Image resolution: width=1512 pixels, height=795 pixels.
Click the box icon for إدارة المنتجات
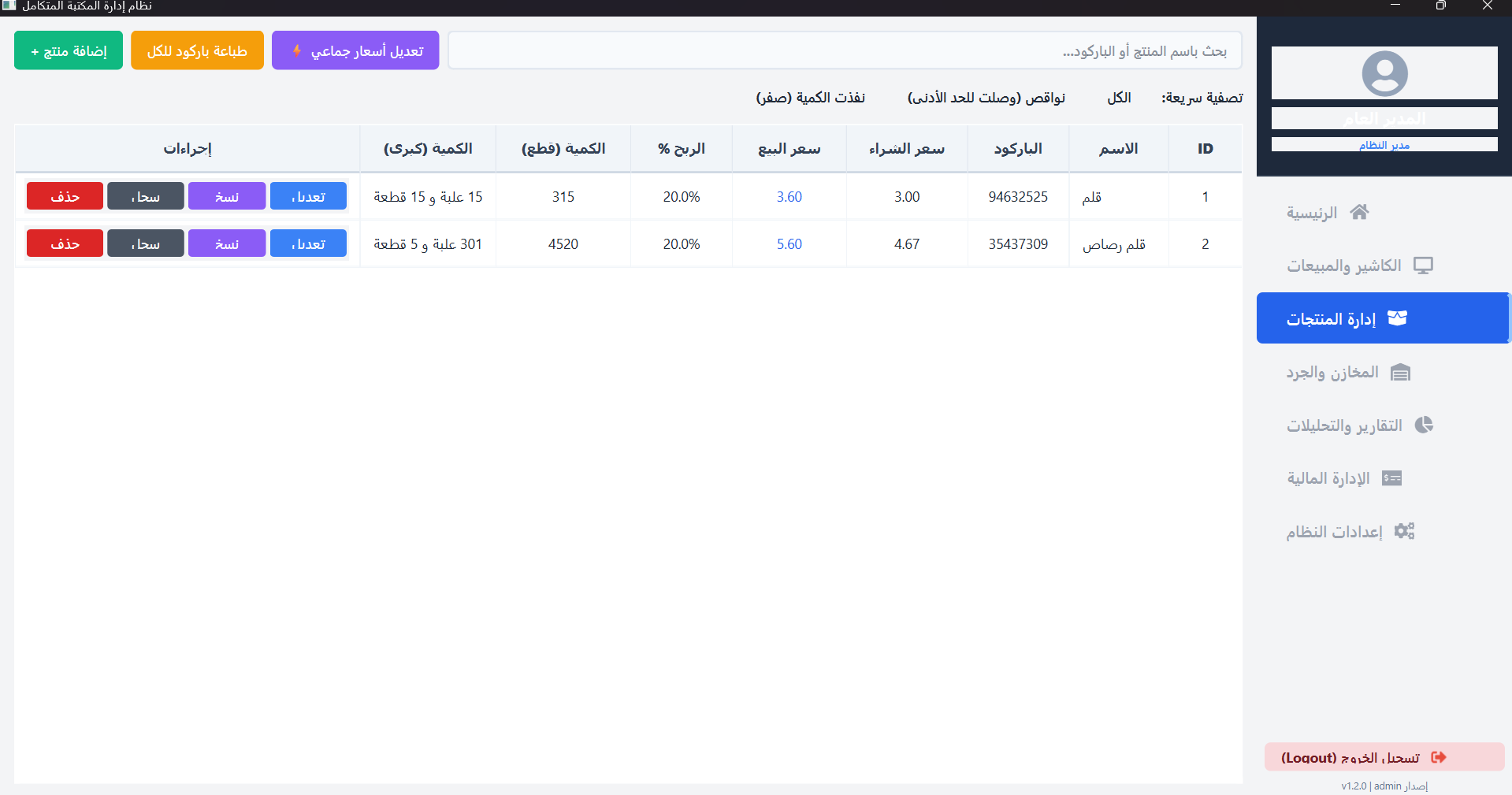pyautogui.click(x=1397, y=318)
